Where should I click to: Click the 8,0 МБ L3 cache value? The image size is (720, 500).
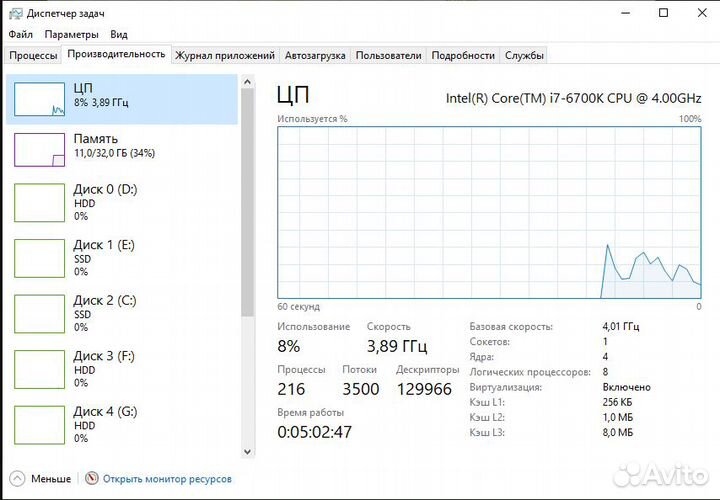click(618, 433)
